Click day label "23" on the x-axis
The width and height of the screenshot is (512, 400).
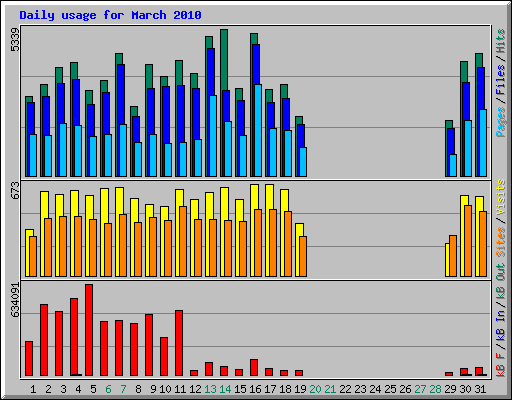pos(360,389)
